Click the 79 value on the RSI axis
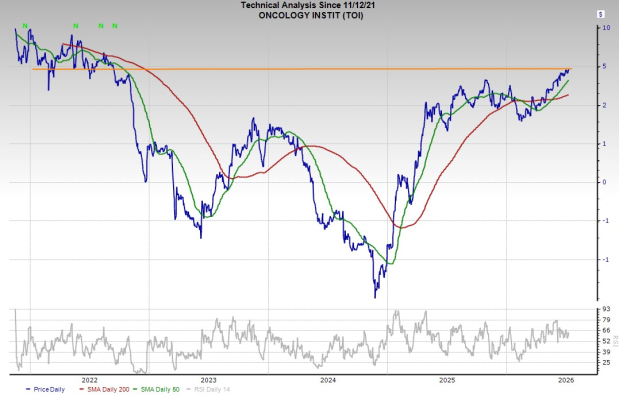 click(x=606, y=320)
